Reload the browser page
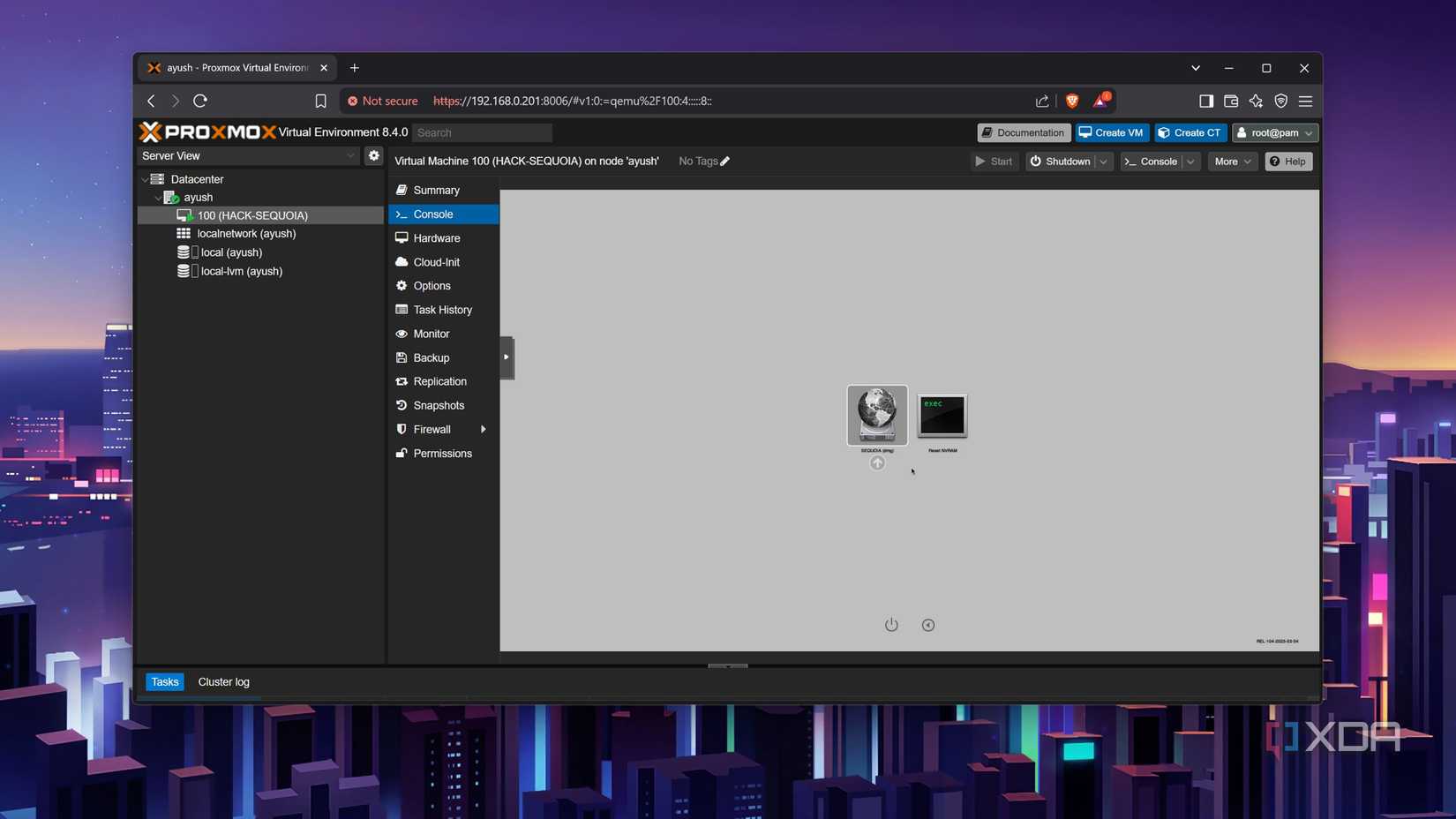This screenshot has height=819, width=1456. (200, 101)
